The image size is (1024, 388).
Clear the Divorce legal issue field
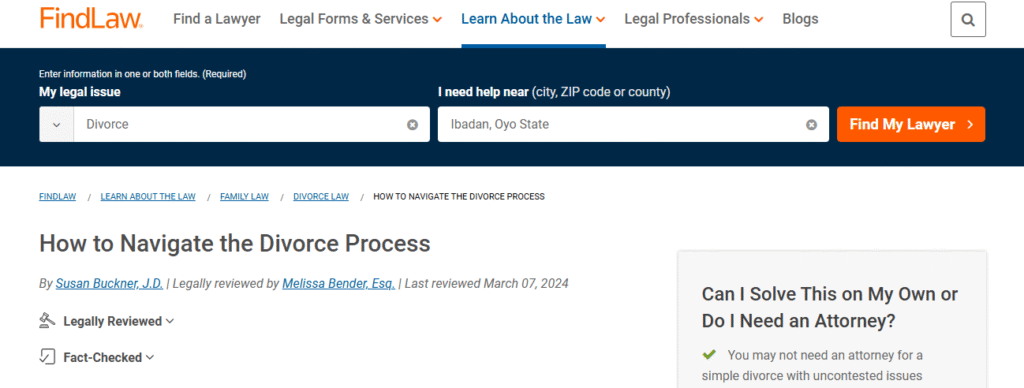(413, 124)
